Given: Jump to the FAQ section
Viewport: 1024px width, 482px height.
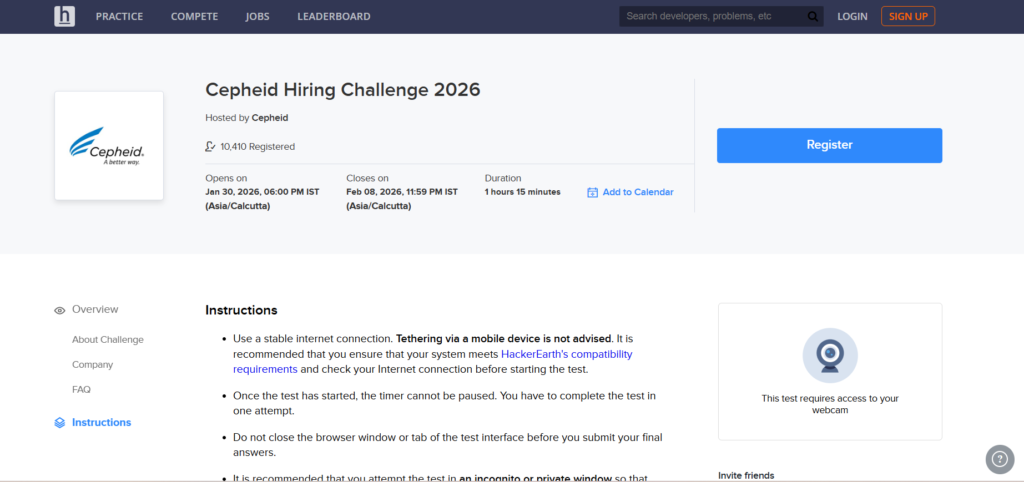Looking at the screenshot, I should [81, 390].
